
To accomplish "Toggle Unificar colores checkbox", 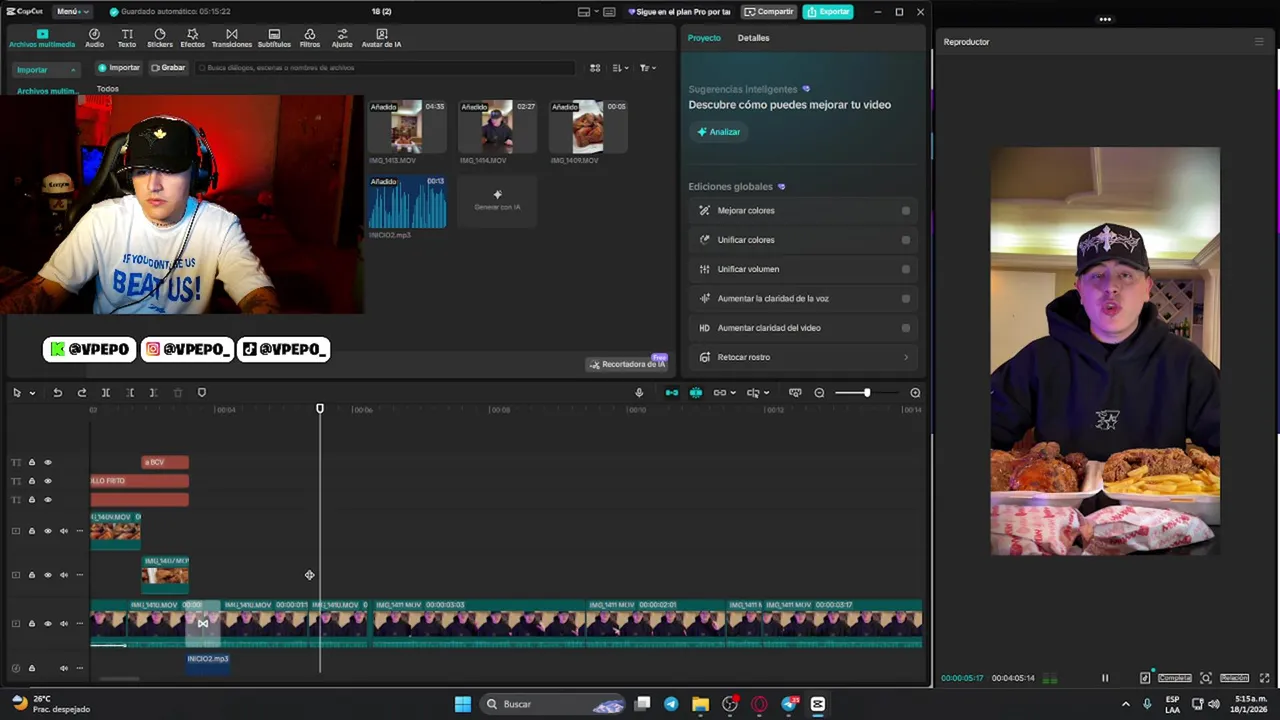I will point(906,240).
